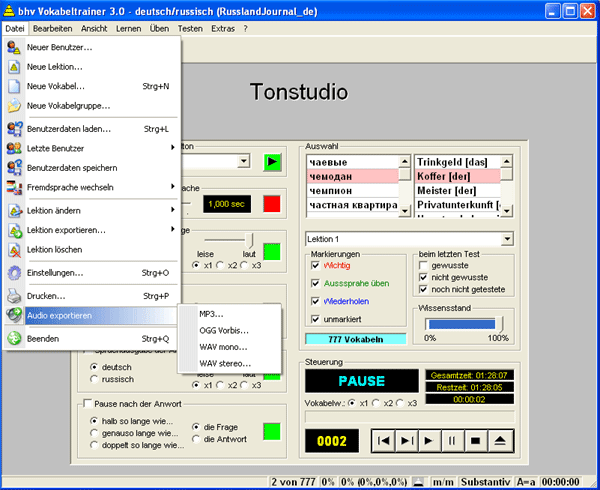Select чемпион in the Russian list
This screenshot has height=490, width=600.
(352, 190)
